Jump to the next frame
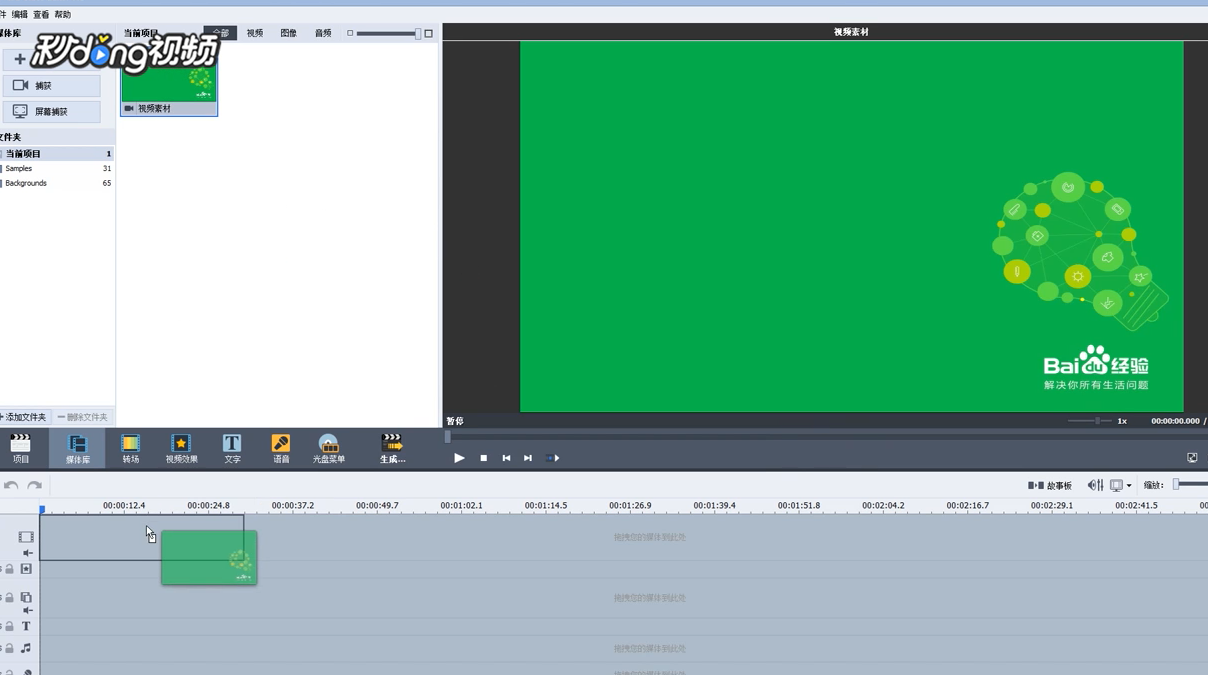 [528, 458]
